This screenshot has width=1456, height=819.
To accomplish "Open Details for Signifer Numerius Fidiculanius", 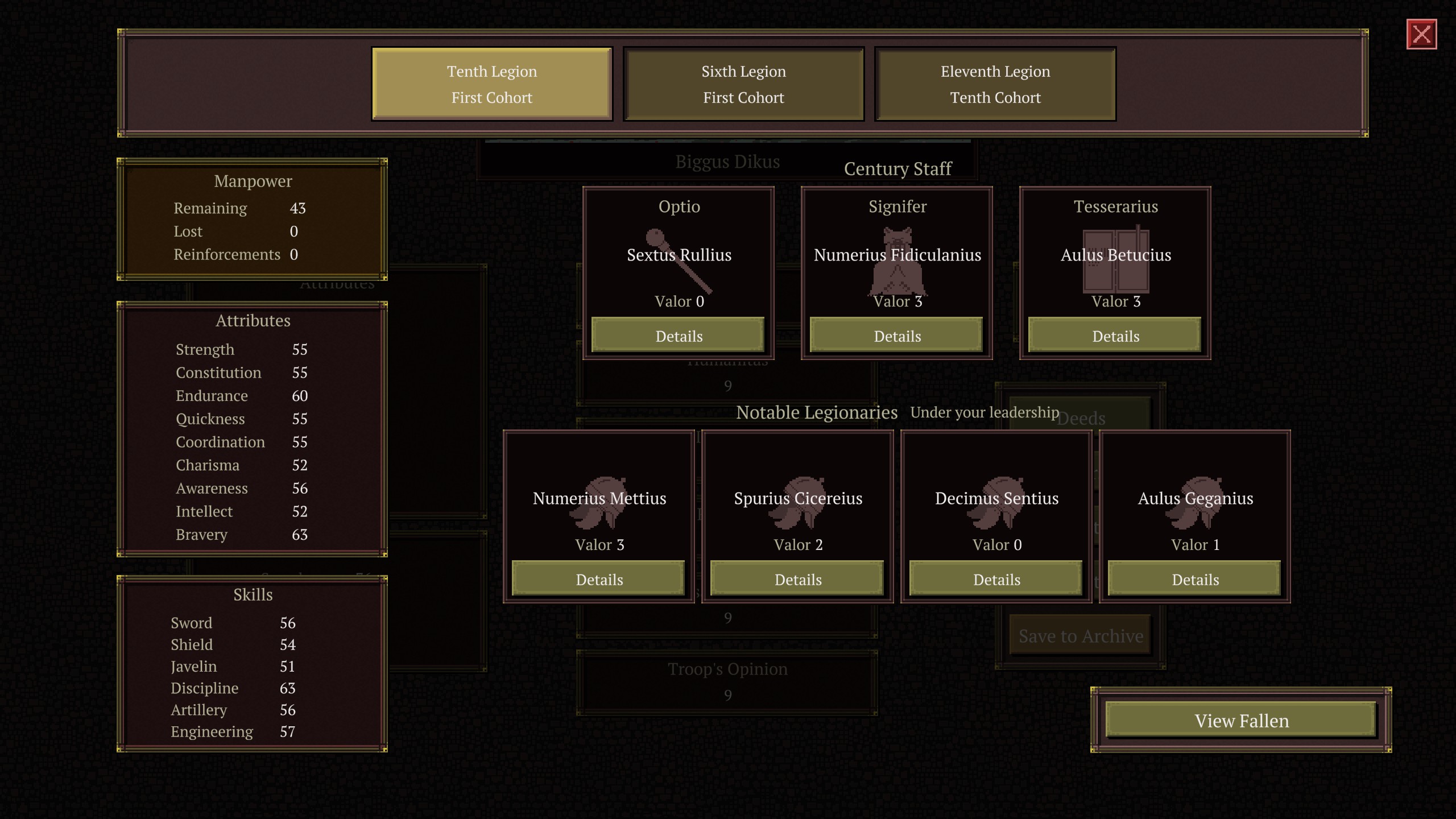I will (897, 336).
